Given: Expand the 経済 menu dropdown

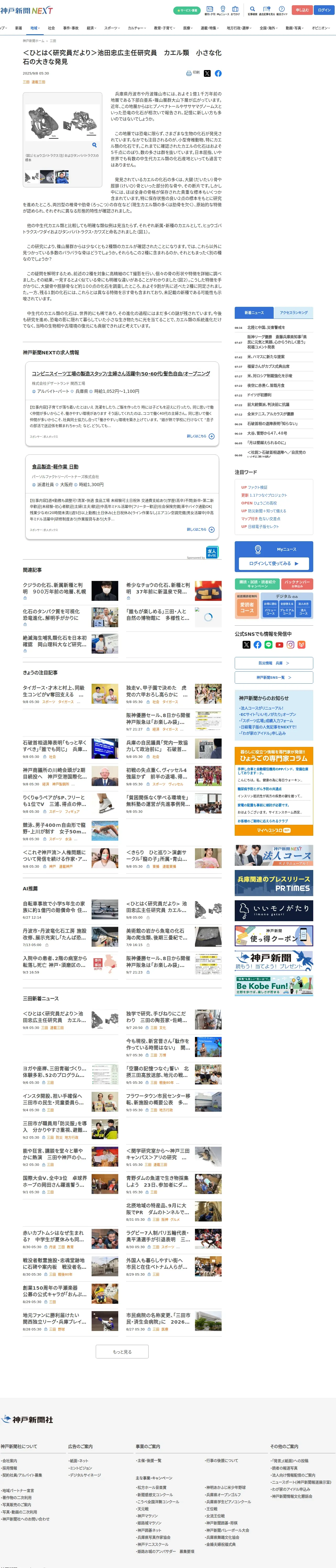Looking at the screenshot, I should (x=92, y=28).
